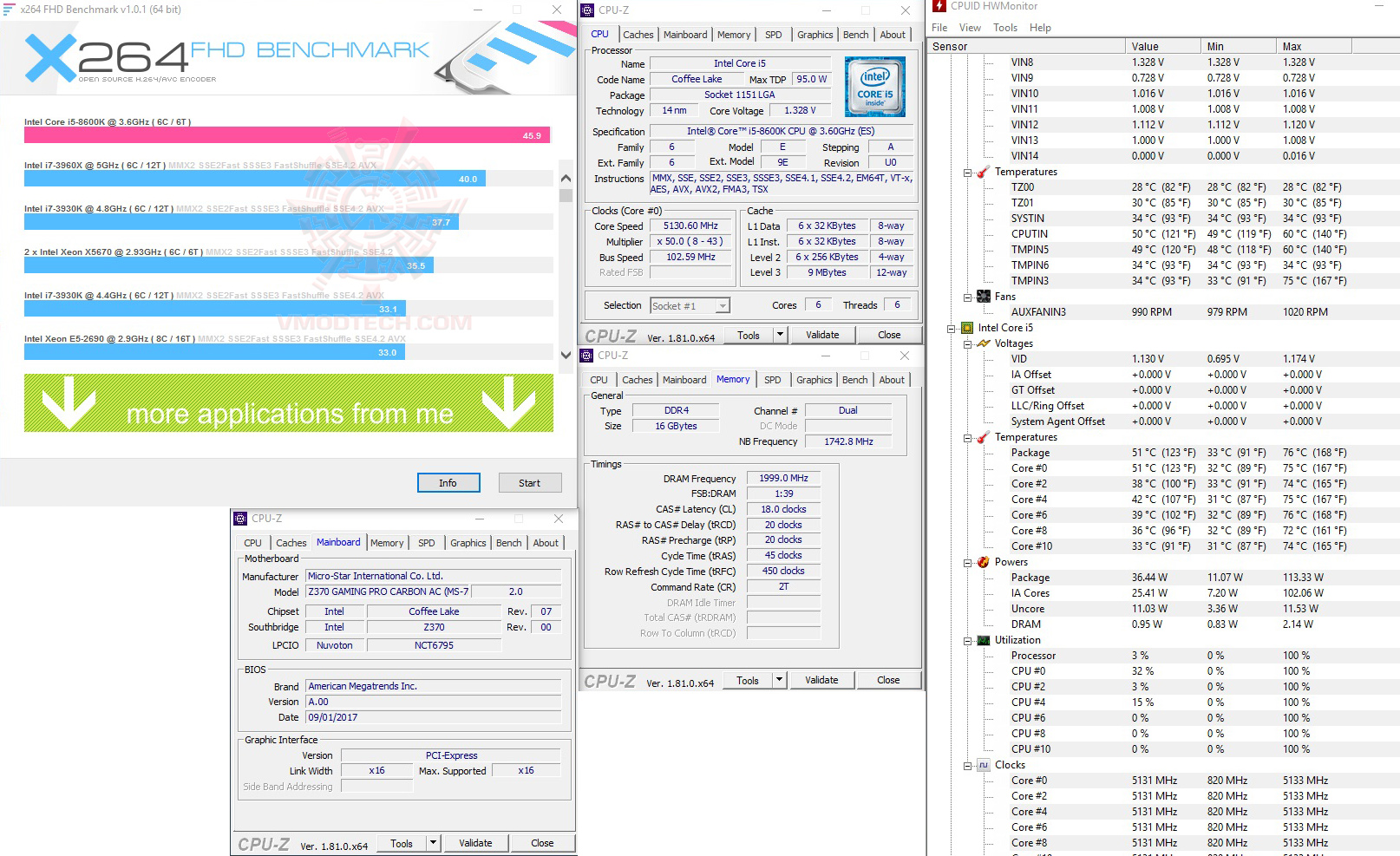Open the Memory tab in the CPU-Z window showing Motherboard info

[x=387, y=543]
